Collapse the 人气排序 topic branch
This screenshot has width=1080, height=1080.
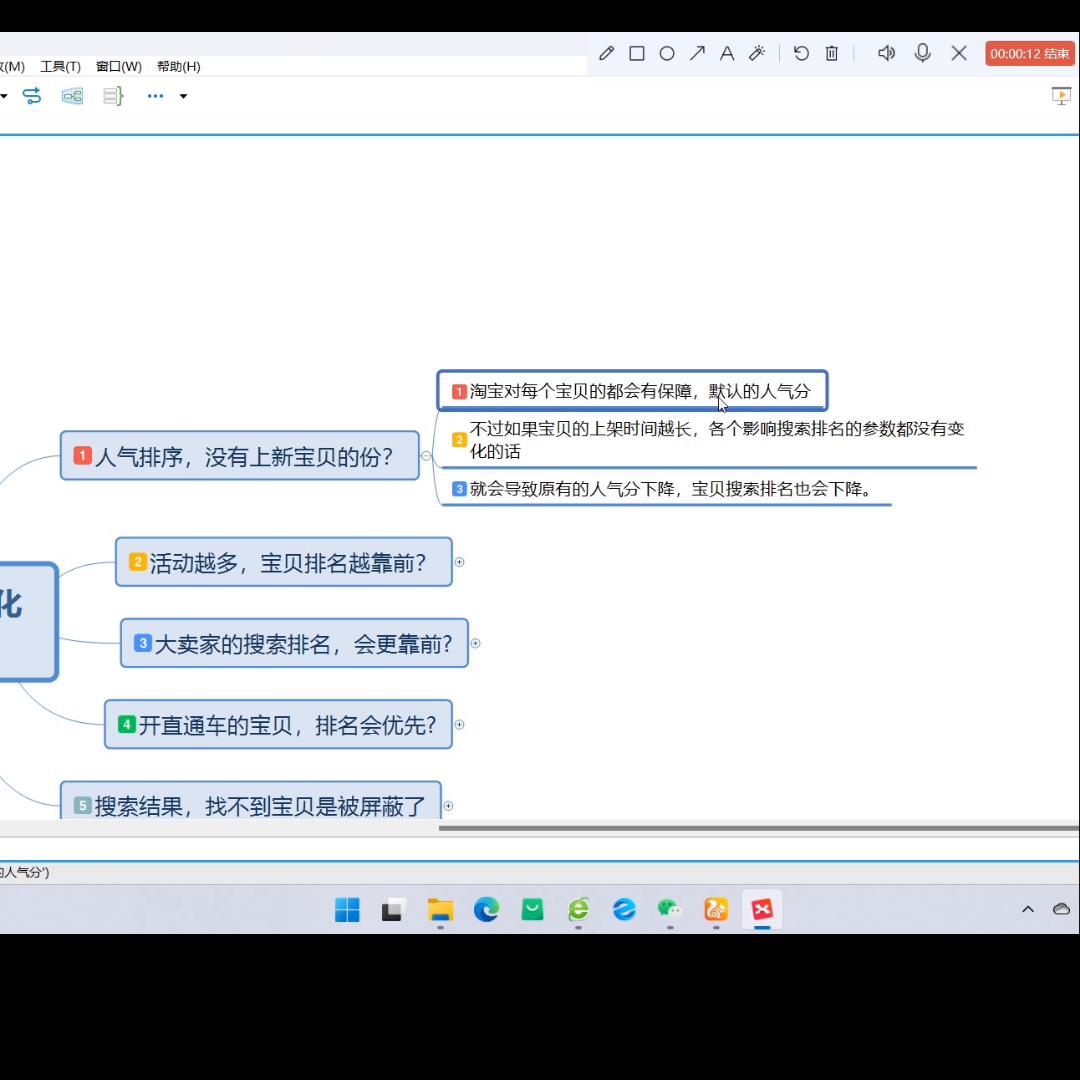click(426, 455)
